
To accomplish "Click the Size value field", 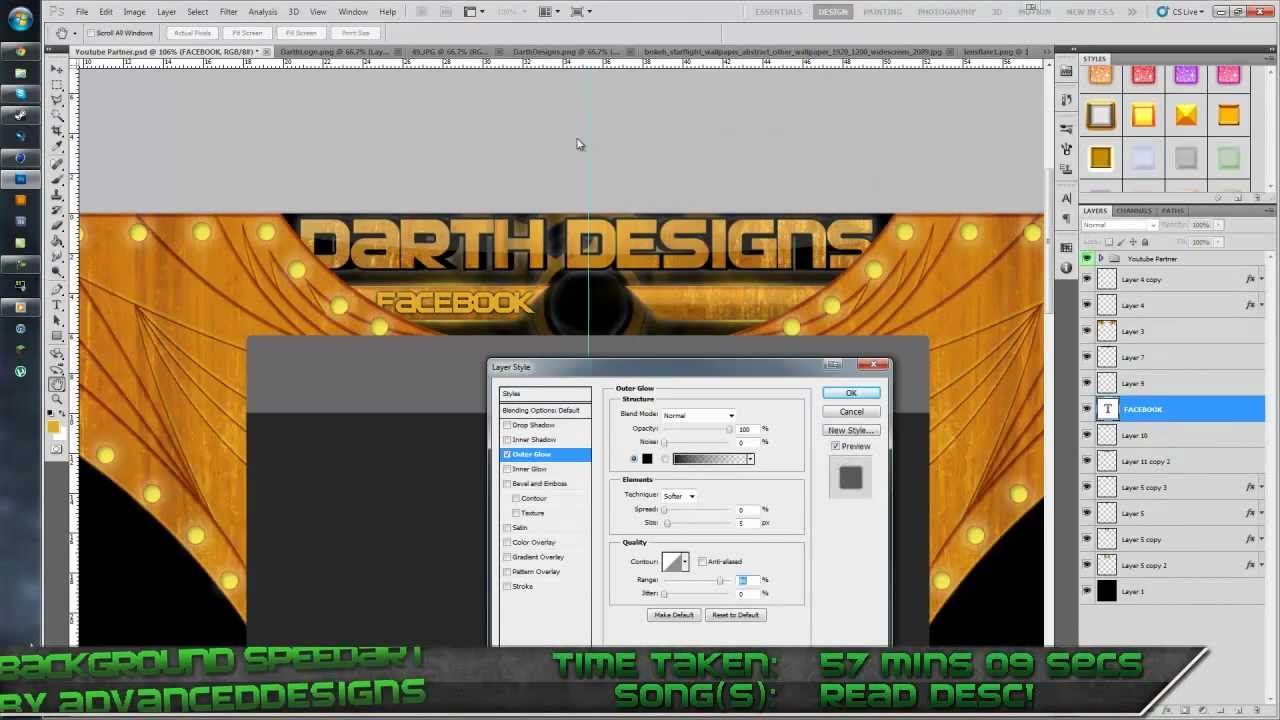I will click(748, 523).
